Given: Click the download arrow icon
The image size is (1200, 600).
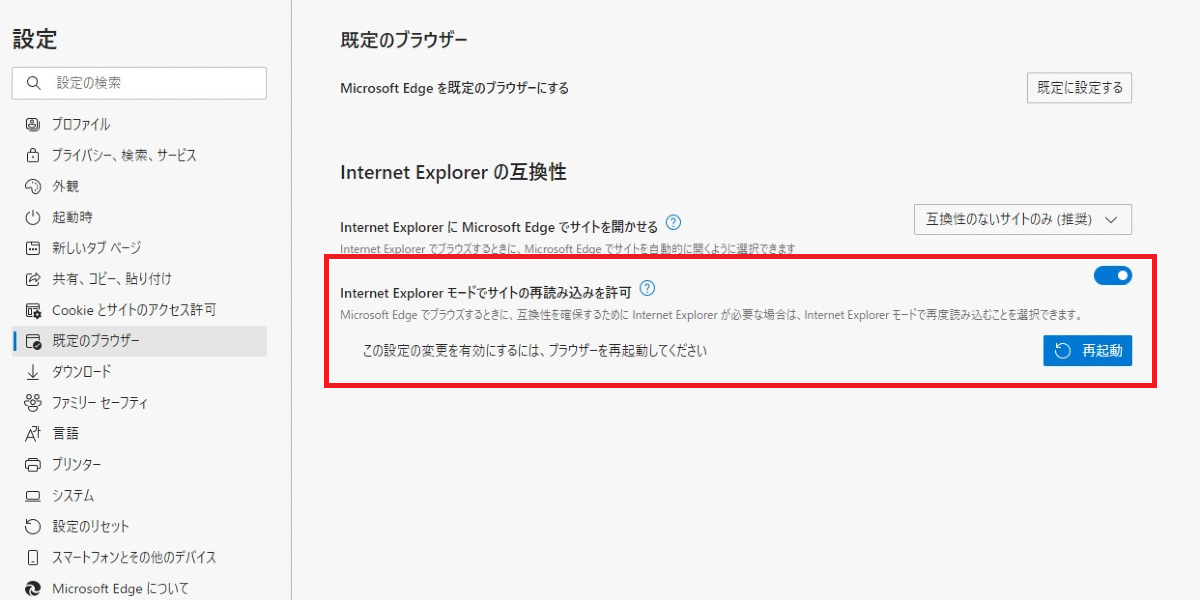Looking at the screenshot, I should pos(33,372).
